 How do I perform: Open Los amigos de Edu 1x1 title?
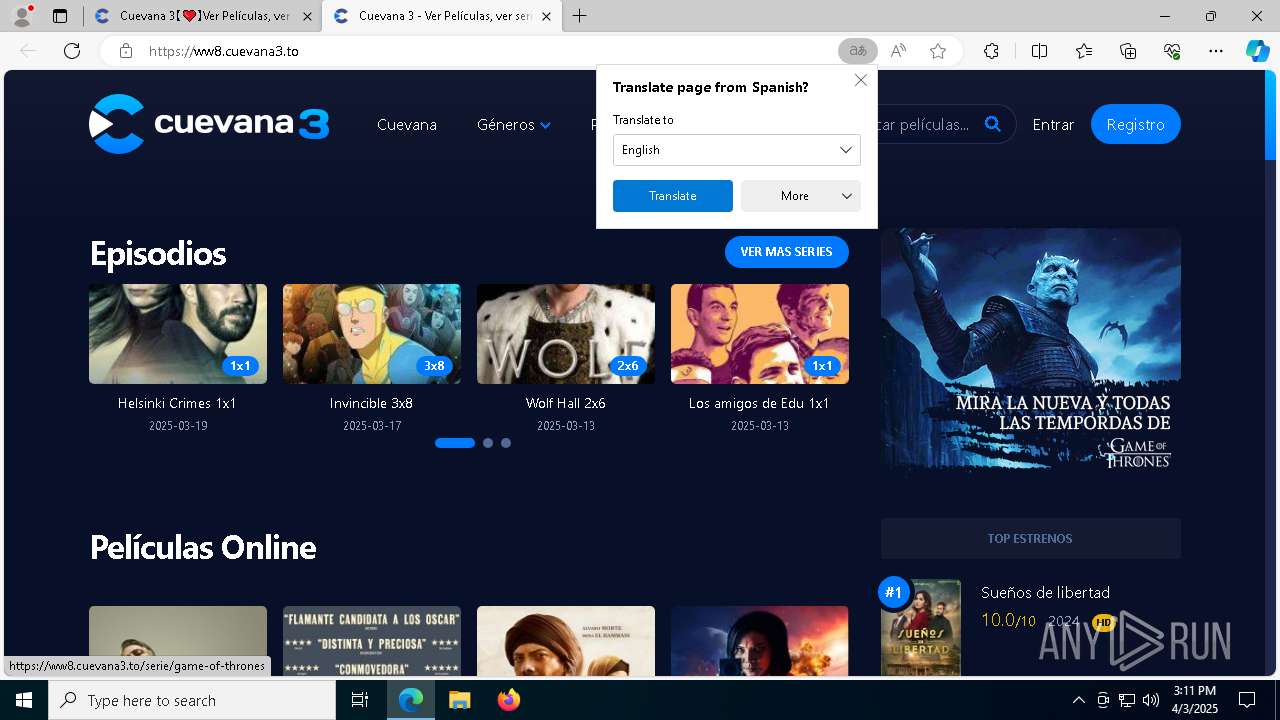pos(759,403)
